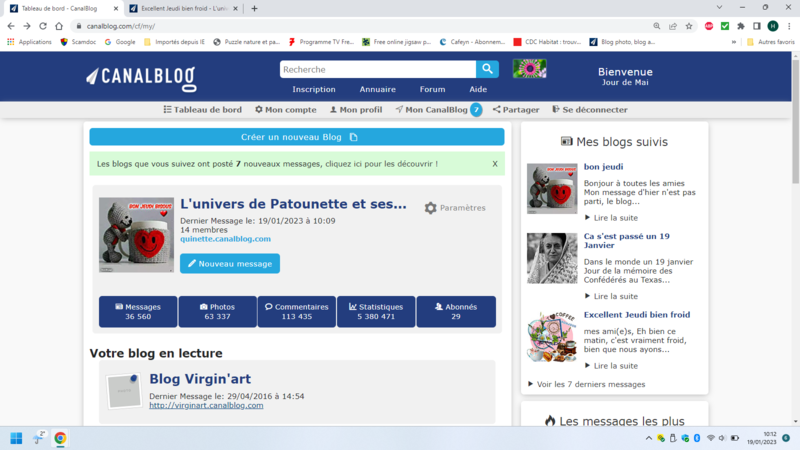This screenshot has height=450, width=800.
Task: Show hidden system tray icons
Action: click(x=648, y=438)
